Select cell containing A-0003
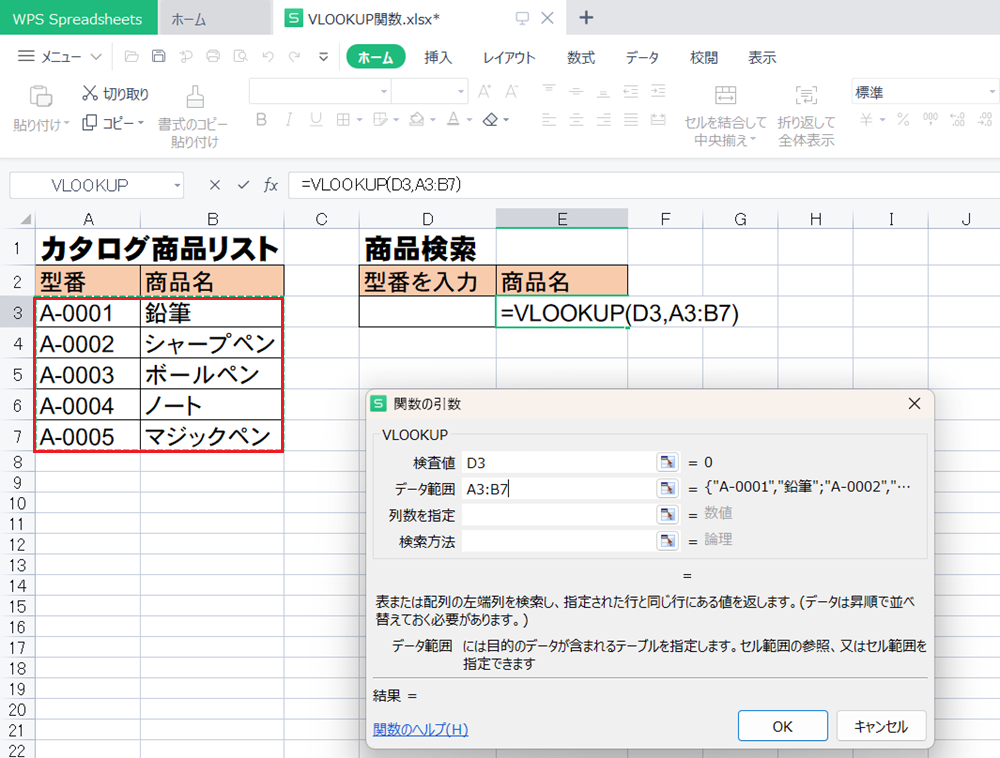Screen dimensions: 1000x758 tap(88, 374)
